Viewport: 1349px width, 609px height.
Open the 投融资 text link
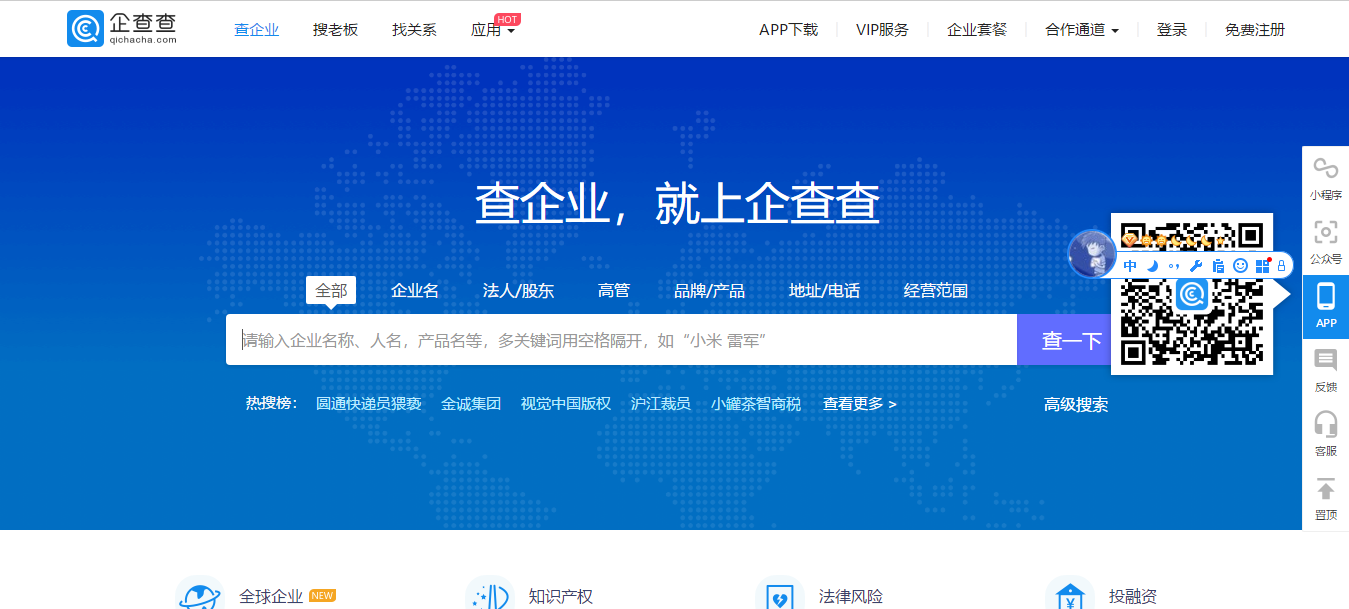1133,596
